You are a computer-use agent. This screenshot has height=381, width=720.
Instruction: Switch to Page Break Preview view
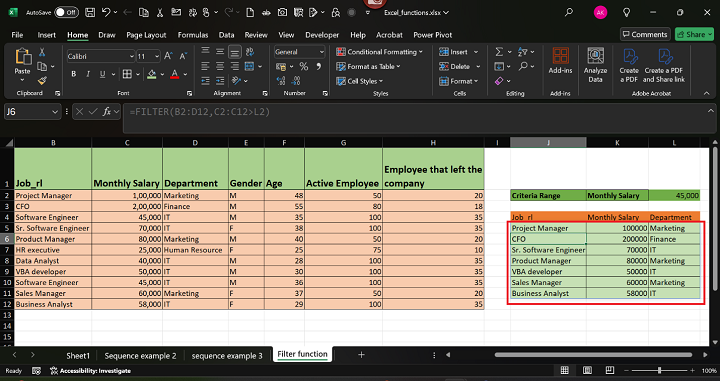(x=609, y=370)
